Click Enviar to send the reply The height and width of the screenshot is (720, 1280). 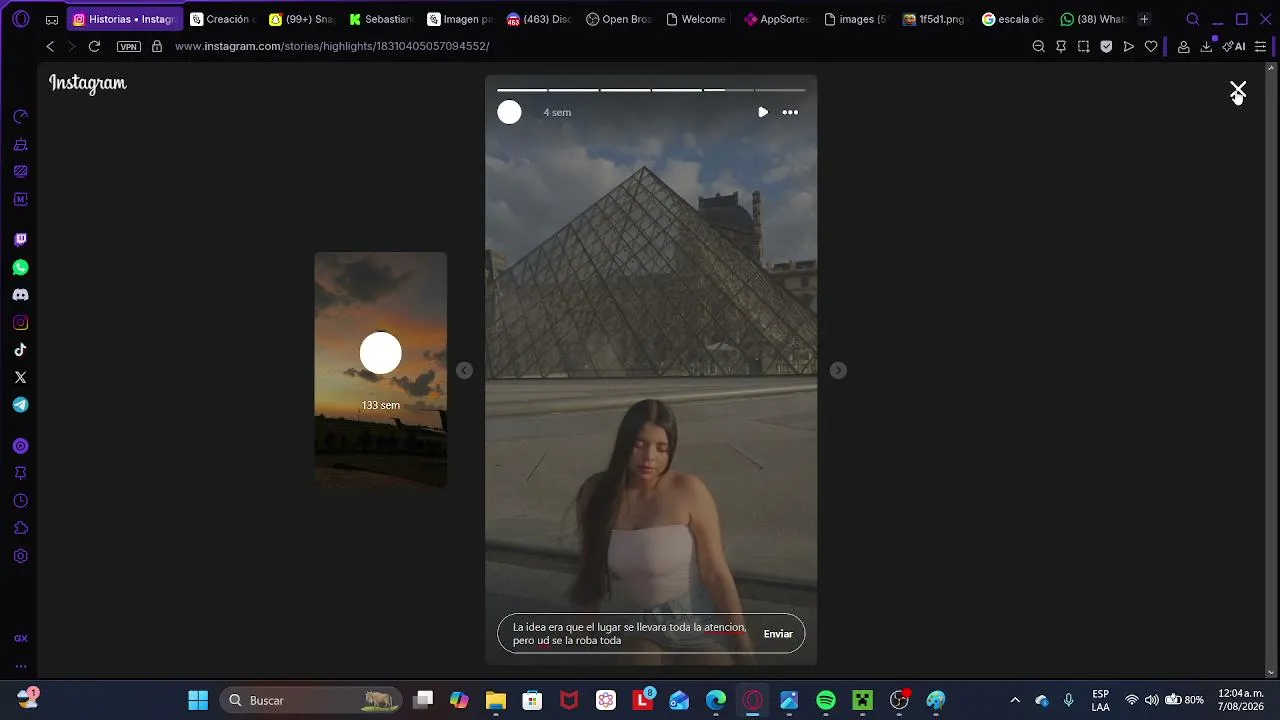[778, 634]
